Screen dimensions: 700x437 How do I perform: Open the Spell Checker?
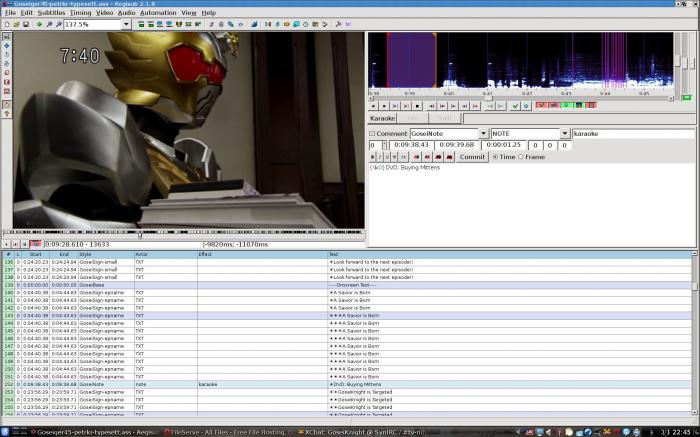325,24
